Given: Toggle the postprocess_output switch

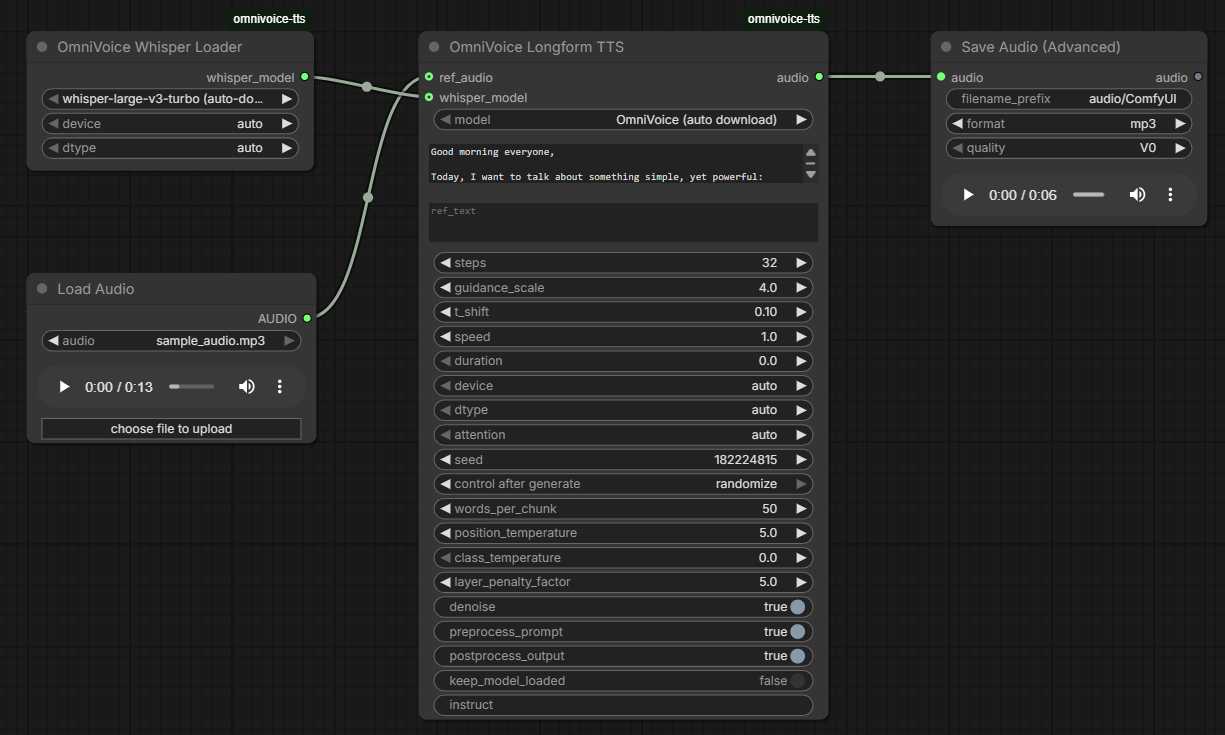Looking at the screenshot, I should 797,656.
